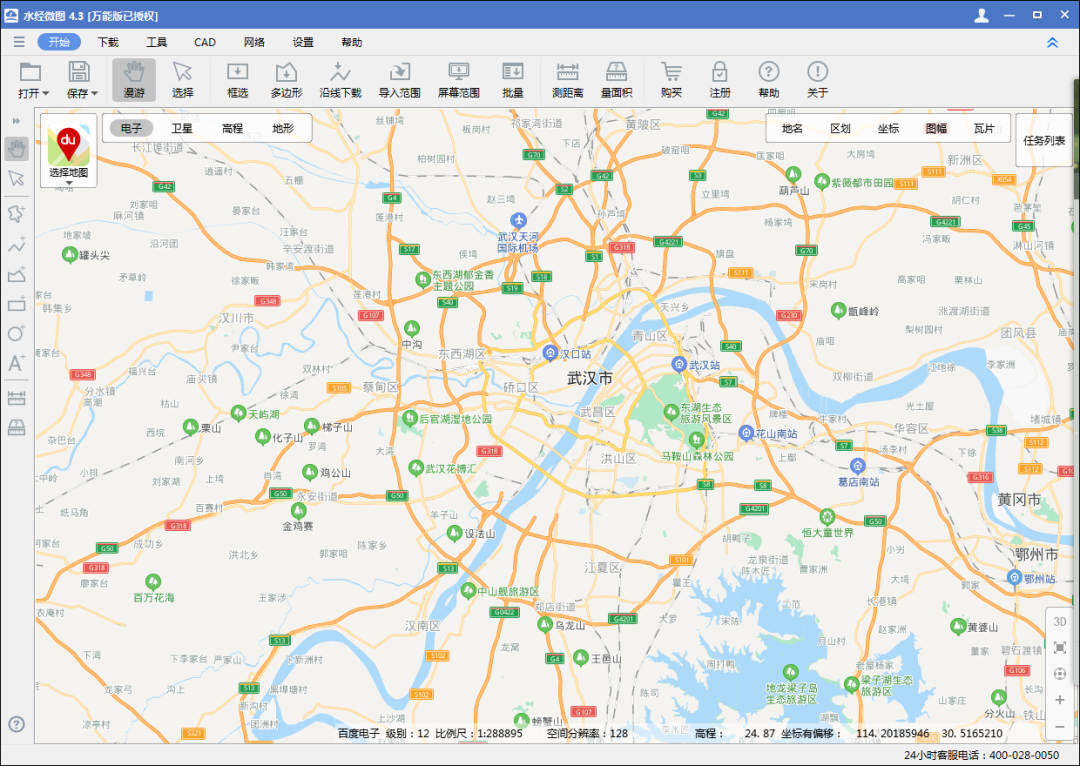Image resolution: width=1080 pixels, height=766 pixels.
Task: Toggle the 瓦片 overlay
Action: pos(984,128)
